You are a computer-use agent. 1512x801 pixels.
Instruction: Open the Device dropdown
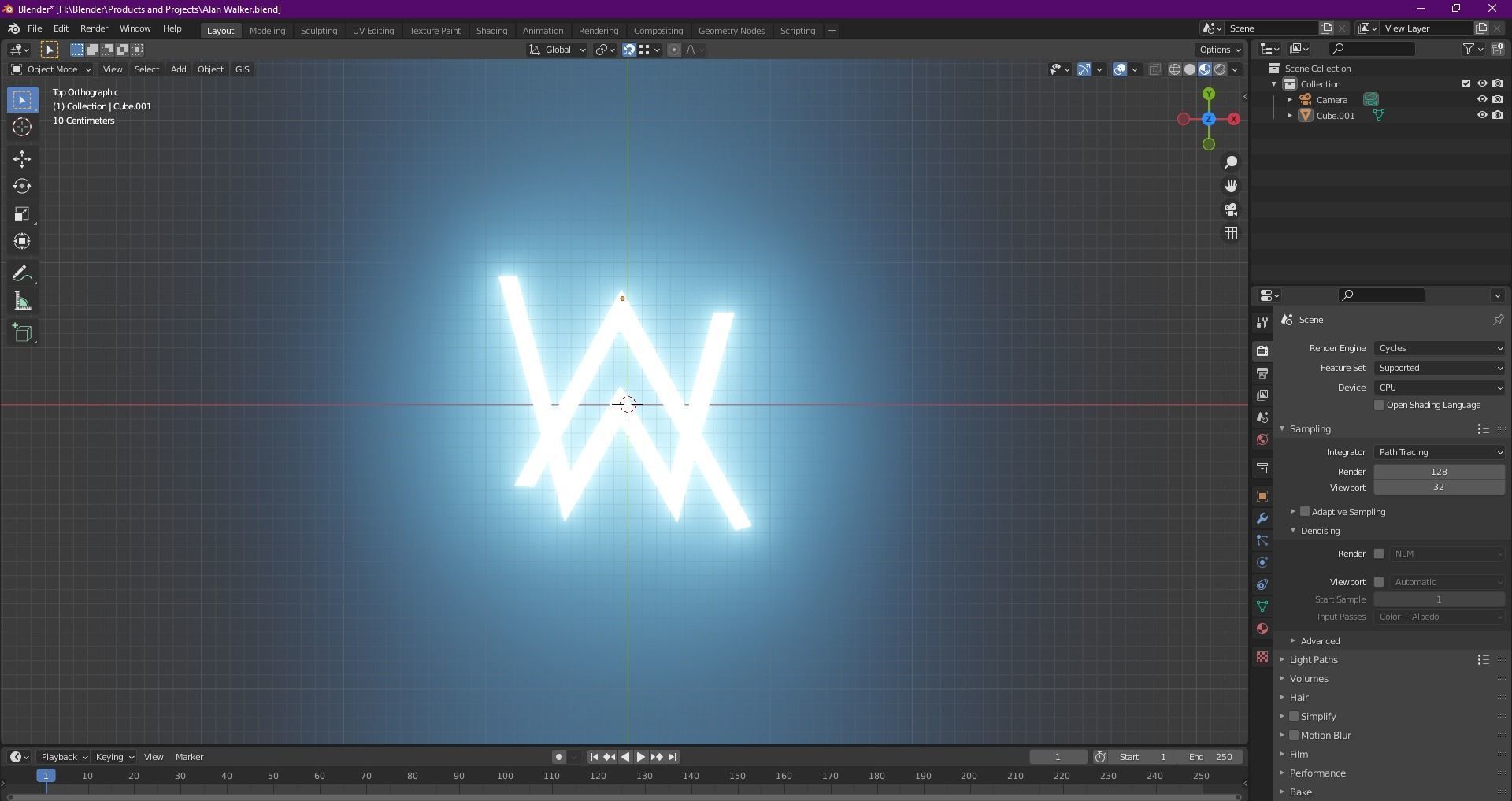pos(1440,388)
